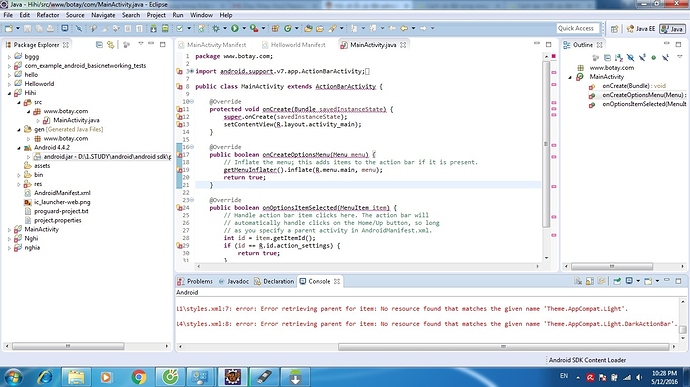Image resolution: width=690 pixels, height=387 pixels.
Task: Click the Windows Start button
Action: point(13,377)
